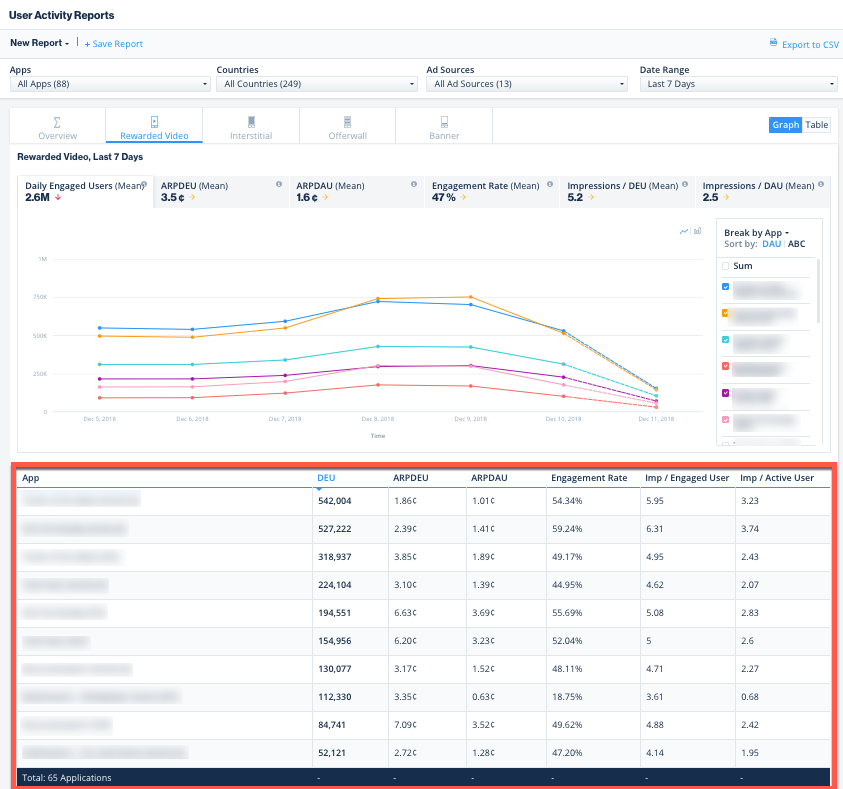Open the All Countries (249) dropdown
The image size is (843, 789).
coord(317,84)
